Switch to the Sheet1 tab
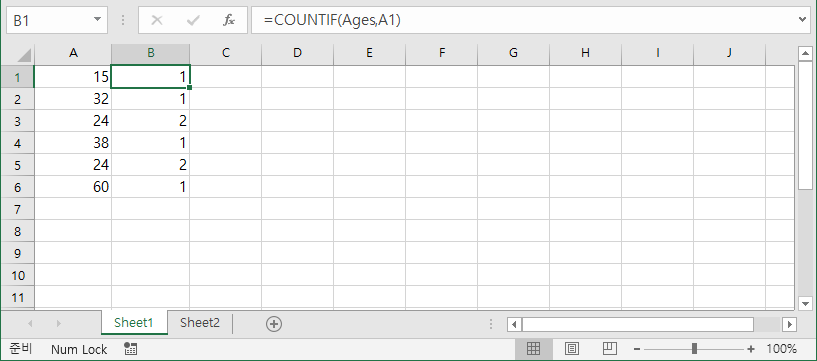 tap(134, 322)
